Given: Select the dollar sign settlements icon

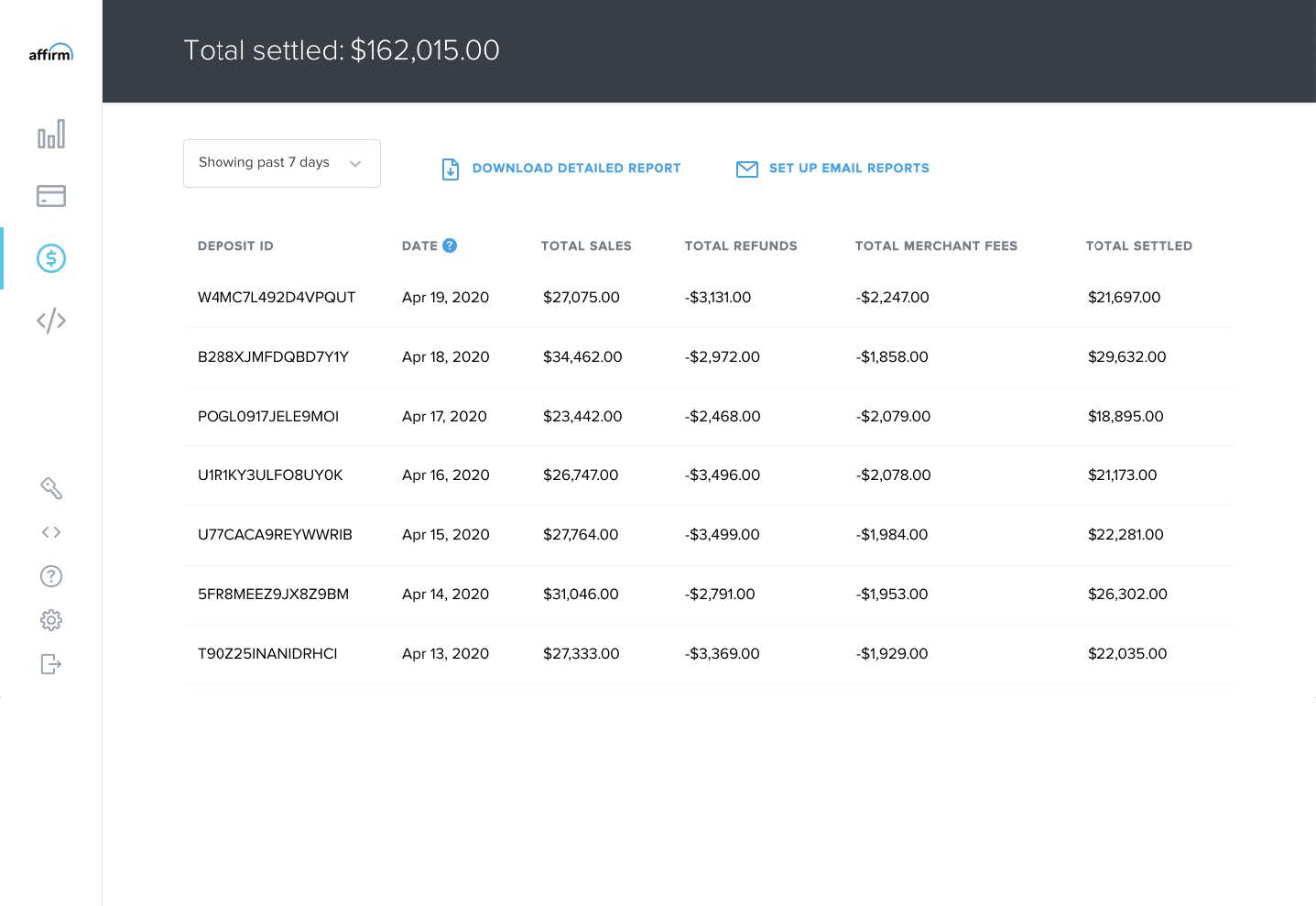Looking at the screenshot, I should [51, 258].
